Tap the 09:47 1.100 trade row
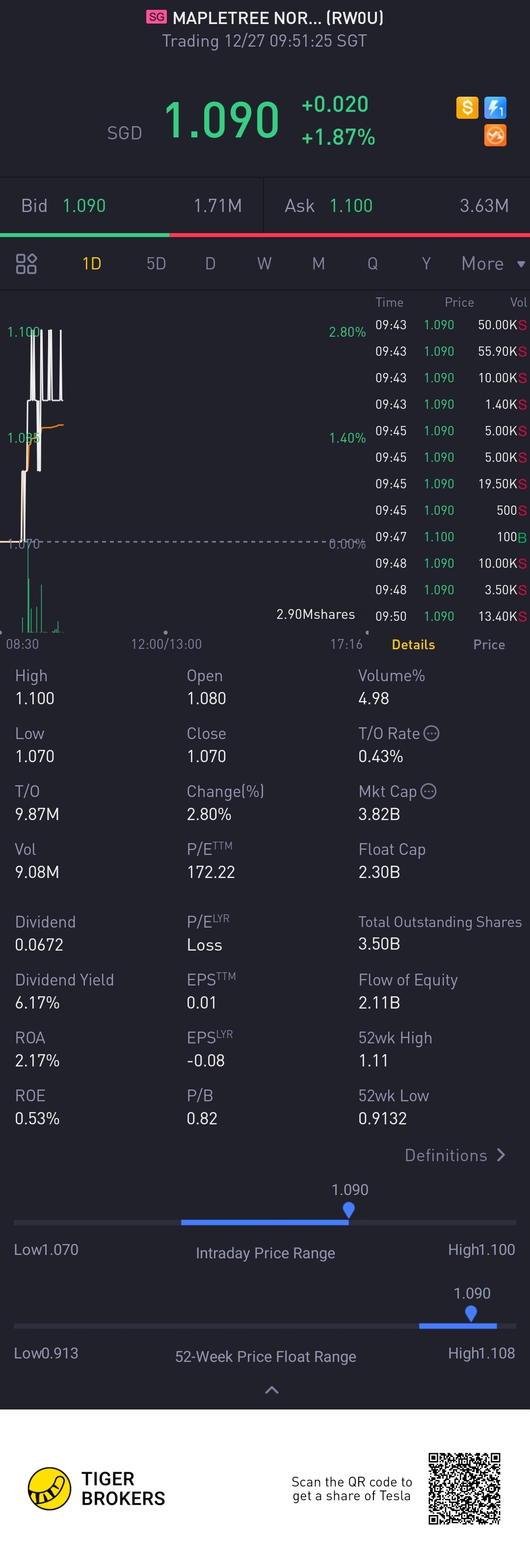Viewport: 530px width, 1568px height. tap(450, 537)
